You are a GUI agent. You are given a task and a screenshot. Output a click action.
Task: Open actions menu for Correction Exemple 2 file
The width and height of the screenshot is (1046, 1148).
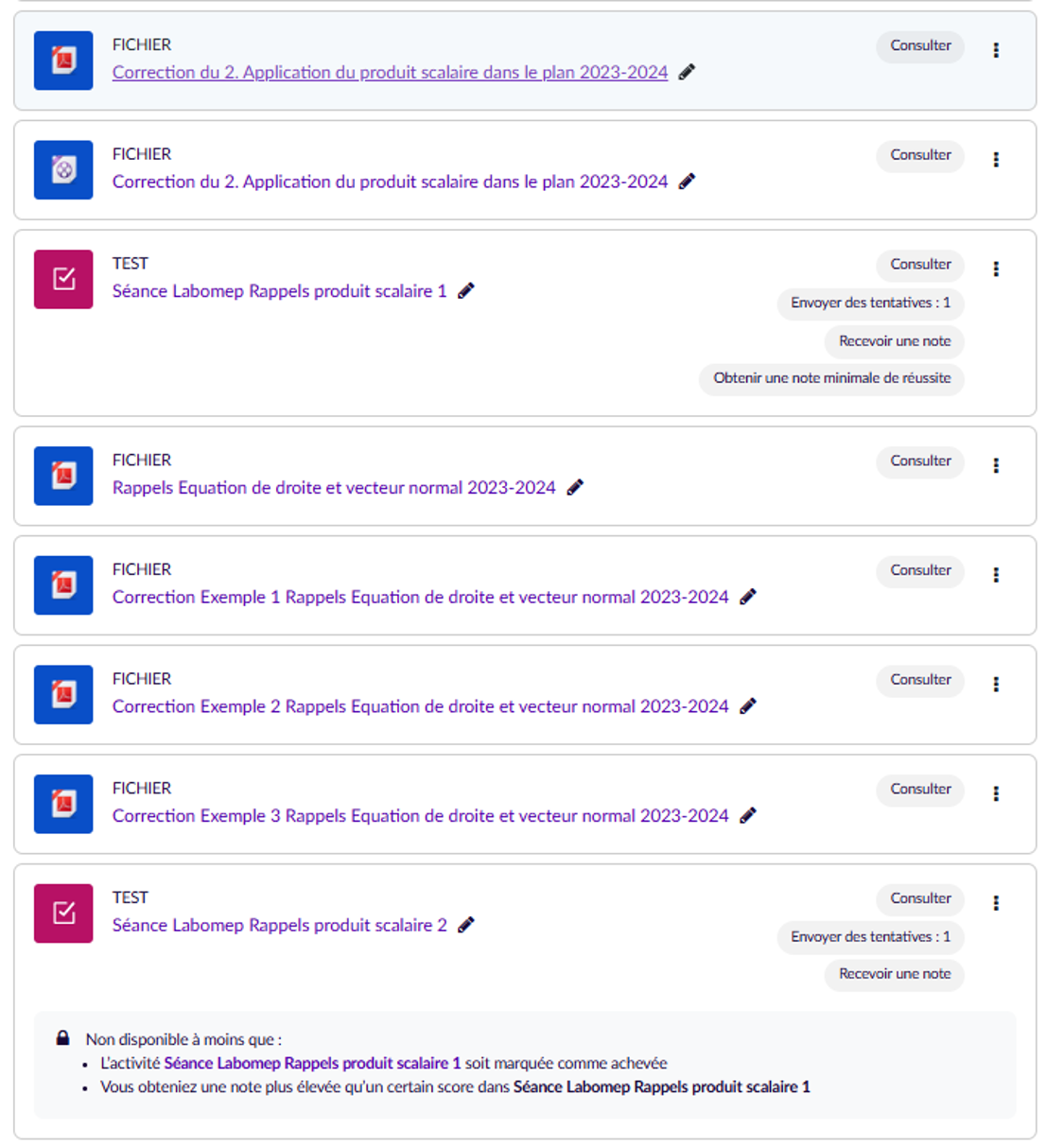(x=996, y=685)
